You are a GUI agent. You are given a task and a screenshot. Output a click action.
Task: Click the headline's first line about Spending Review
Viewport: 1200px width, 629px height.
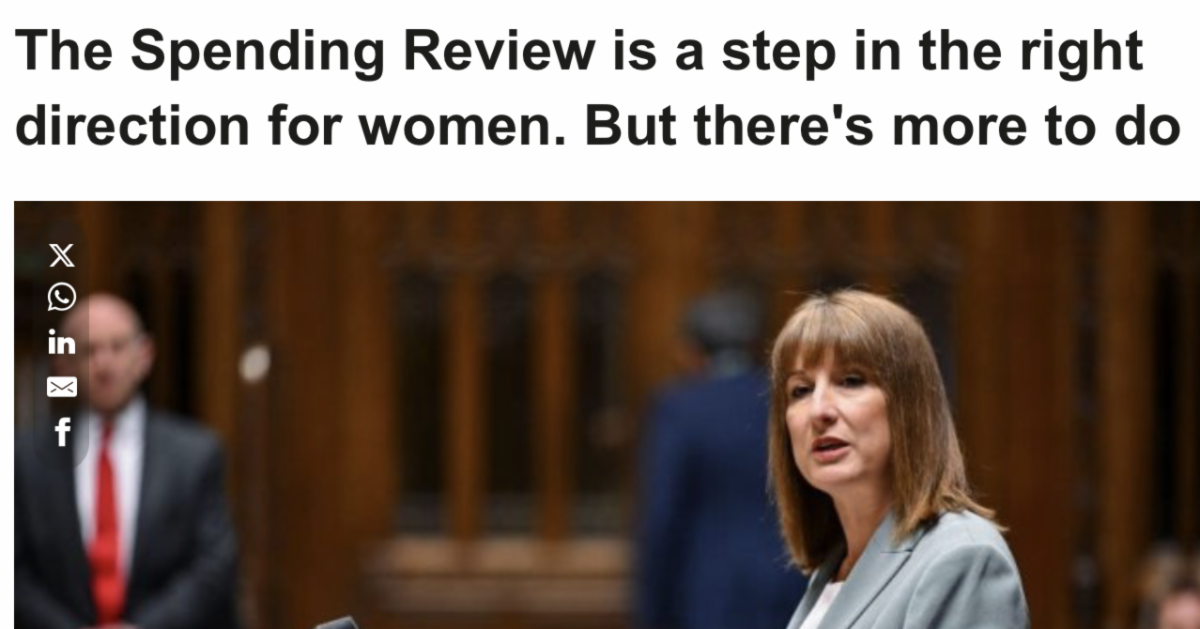point(580,53)
